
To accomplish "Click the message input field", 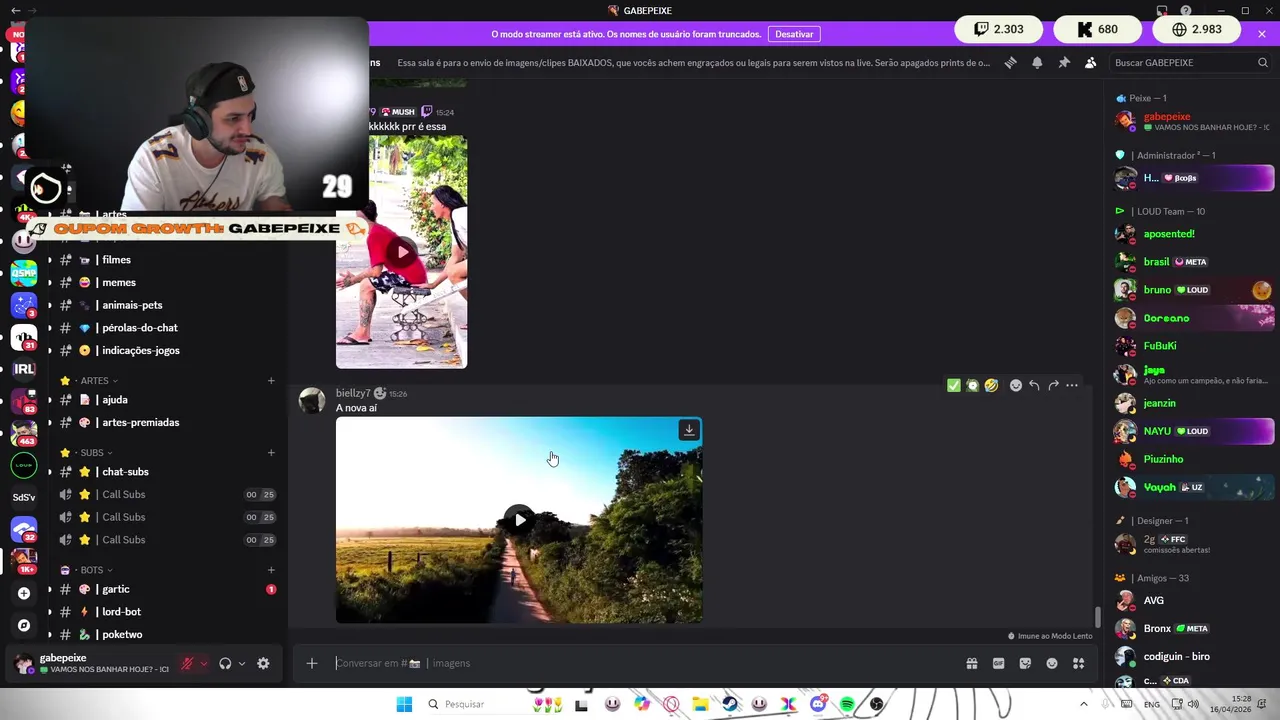I will [x=640, y=663].
